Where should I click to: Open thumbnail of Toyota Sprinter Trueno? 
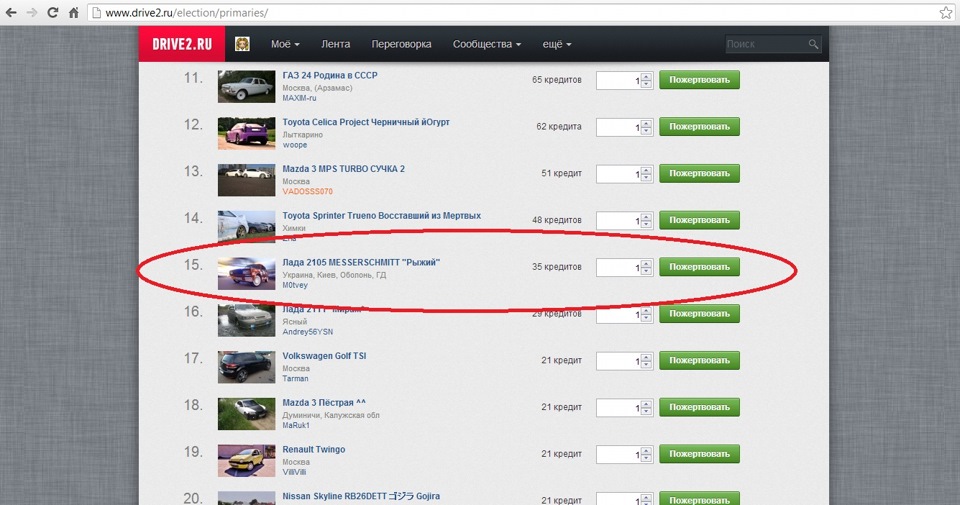246,226
